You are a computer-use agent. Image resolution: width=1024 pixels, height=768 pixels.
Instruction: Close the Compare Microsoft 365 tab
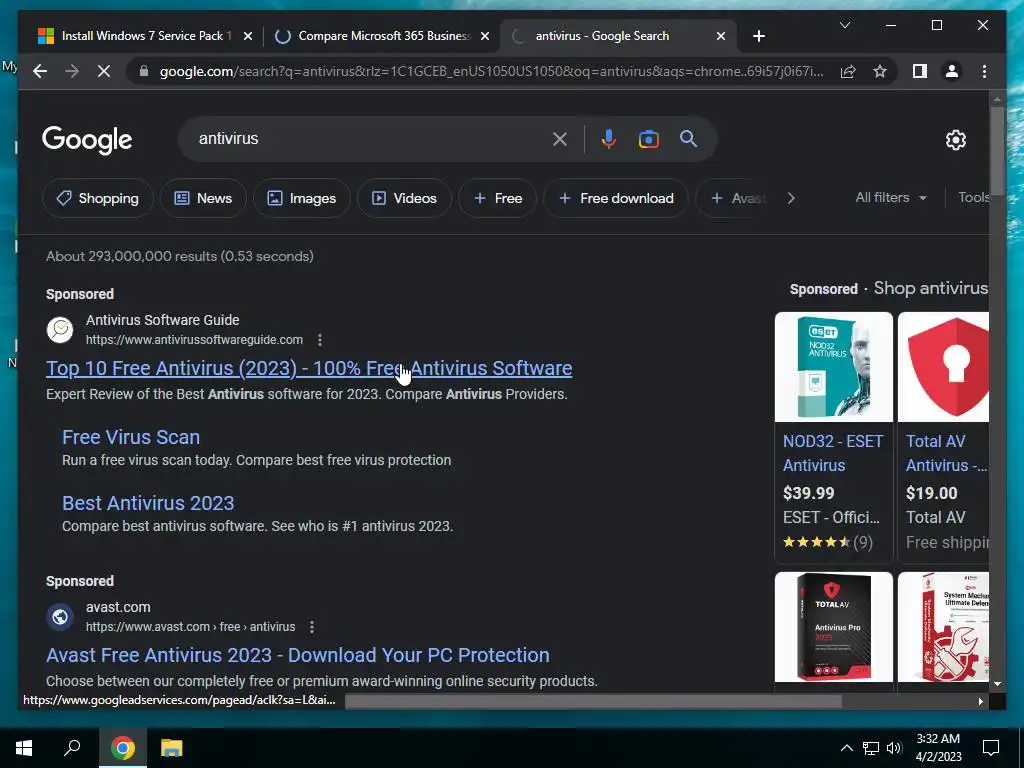click(x=485, y=37)
